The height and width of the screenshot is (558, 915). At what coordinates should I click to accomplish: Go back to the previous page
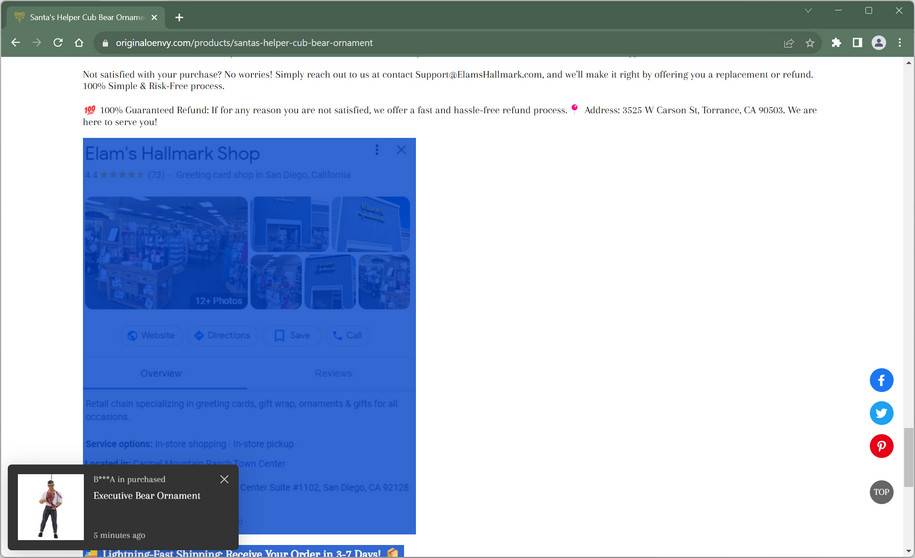pyautogui.click(x=16, y=43)
